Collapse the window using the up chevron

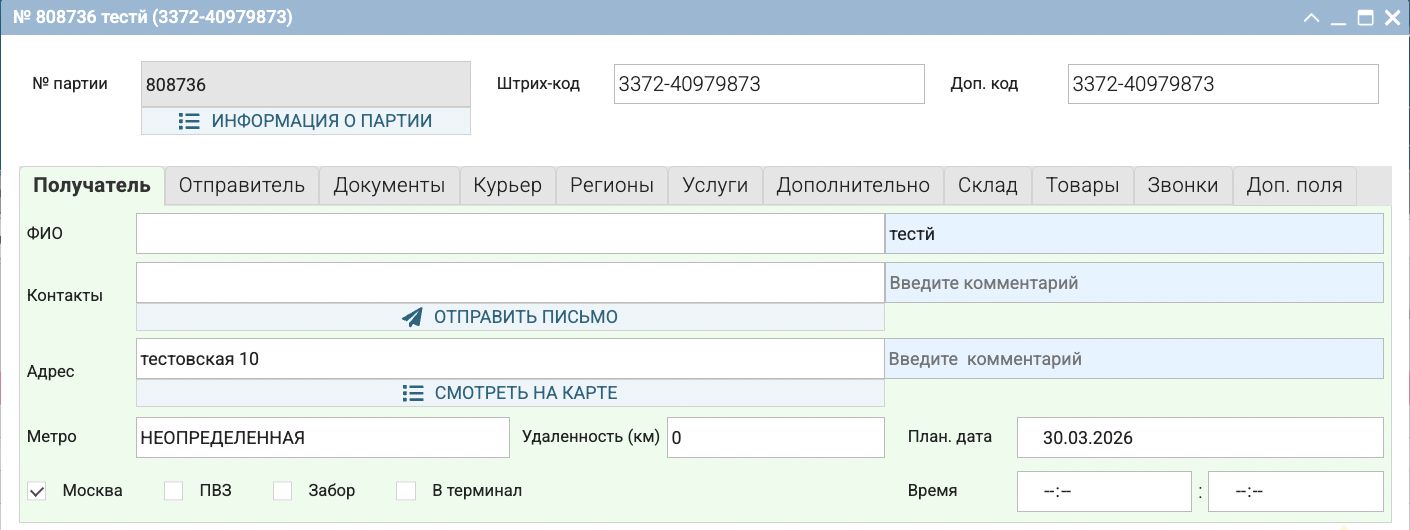click(1313, 18)
